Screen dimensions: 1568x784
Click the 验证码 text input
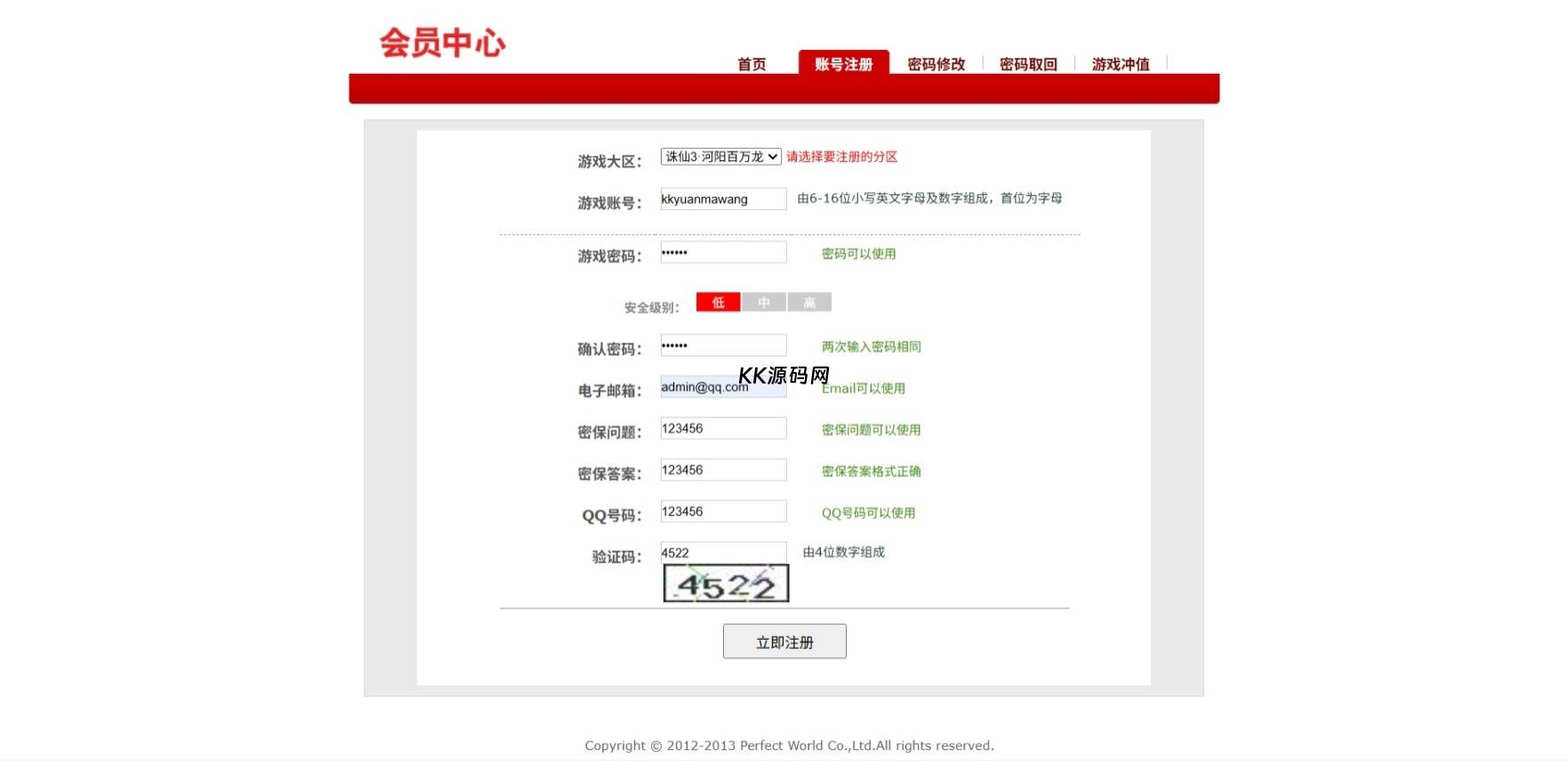723,553
